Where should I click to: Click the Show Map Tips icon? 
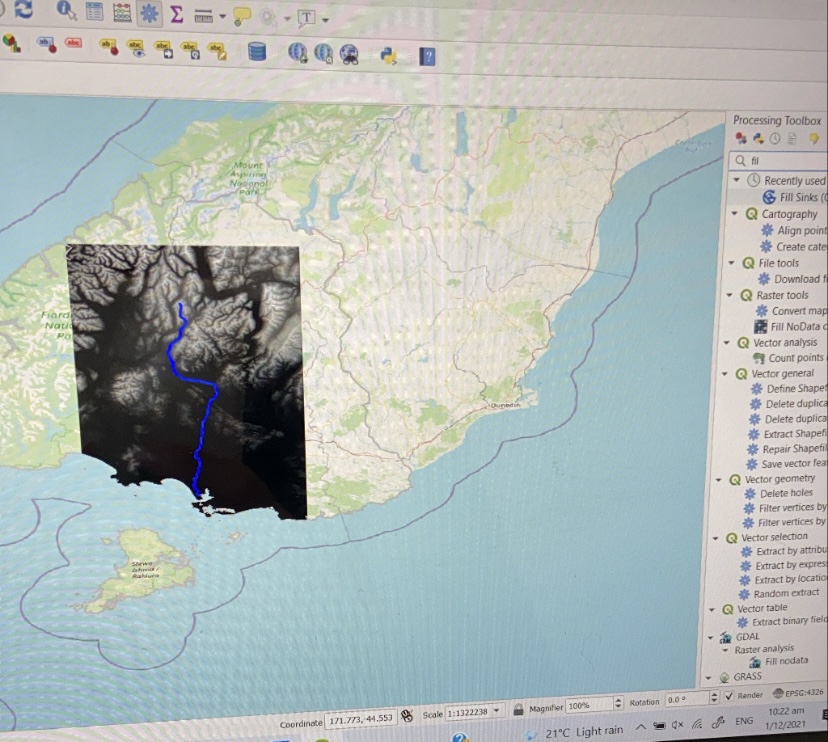[242, 16]
